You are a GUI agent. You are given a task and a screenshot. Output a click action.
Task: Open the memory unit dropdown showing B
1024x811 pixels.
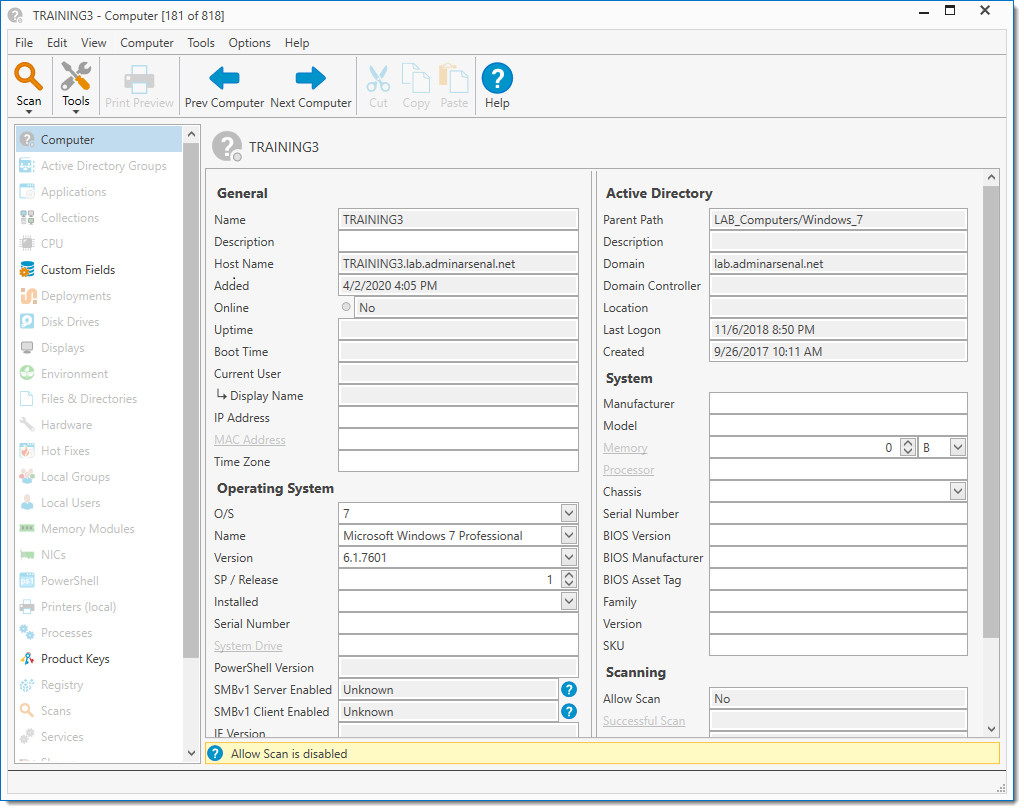click(957, 447)
